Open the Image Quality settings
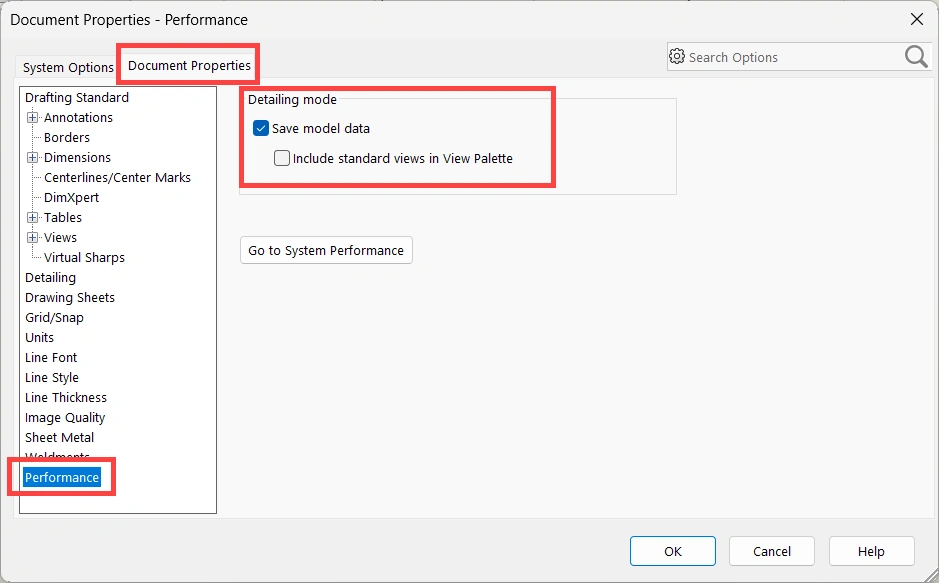 pos(65,418)
